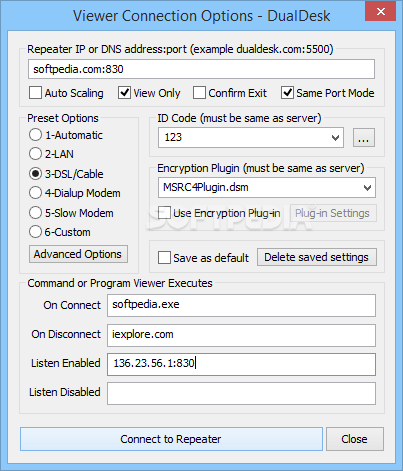Select the 1-Automatic preset
Image resolution: width=403 pixels, height=471 pixels.
pyautogui.click(x=35, y=135)
